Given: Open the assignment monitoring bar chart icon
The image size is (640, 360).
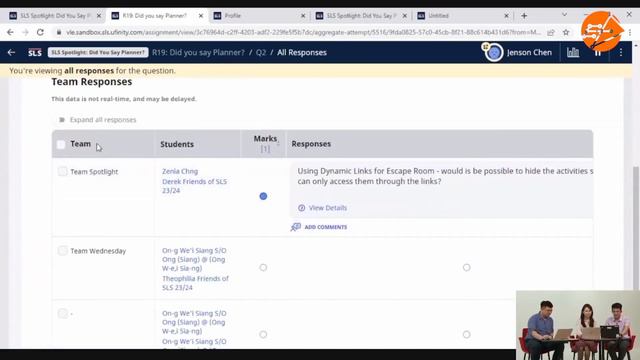Looking at the screenshot, I should click(573, 52).
